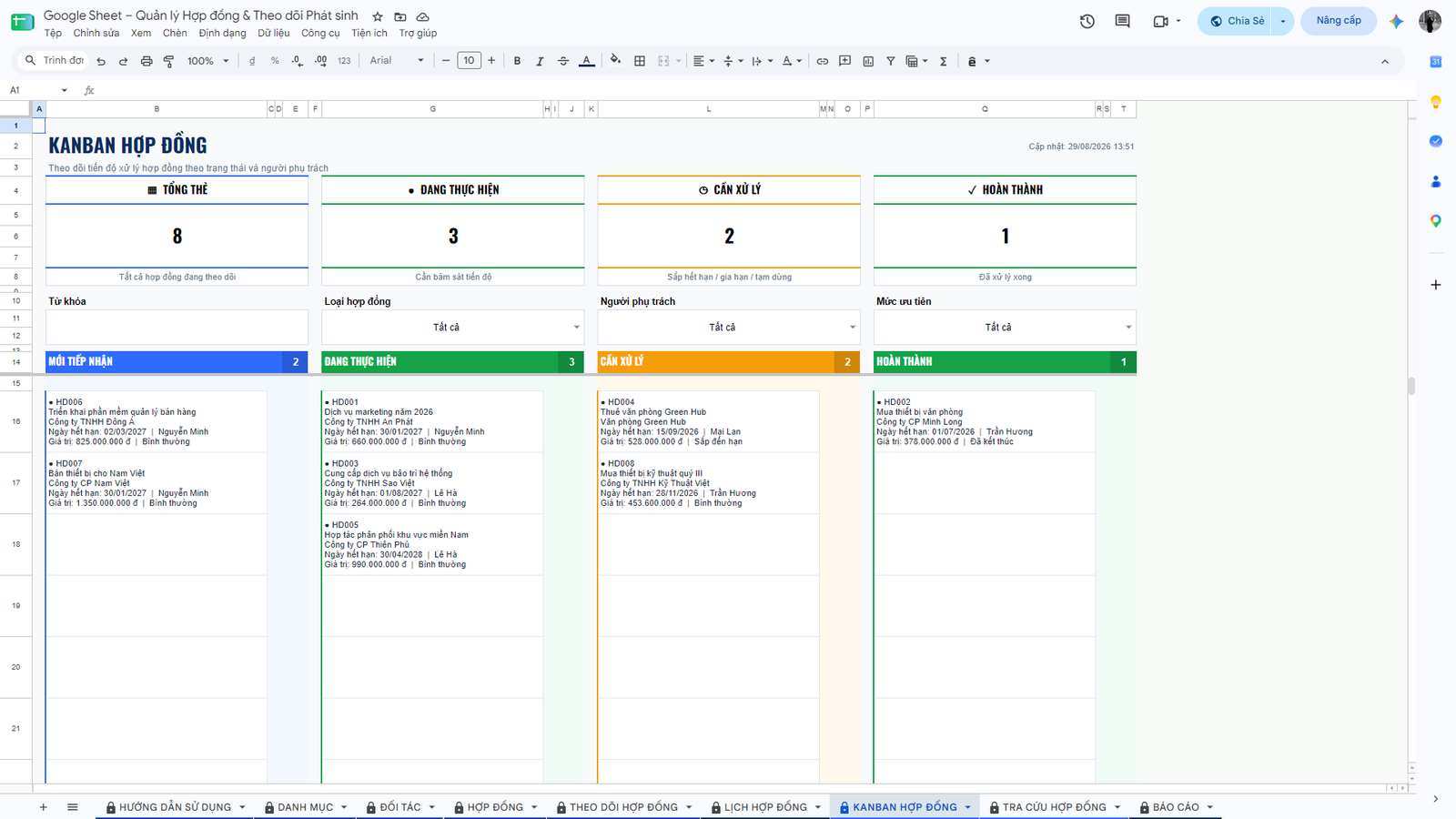Click the insert link icon
The width and height of the screenshot is (1456, 819).
pos(822,61)
